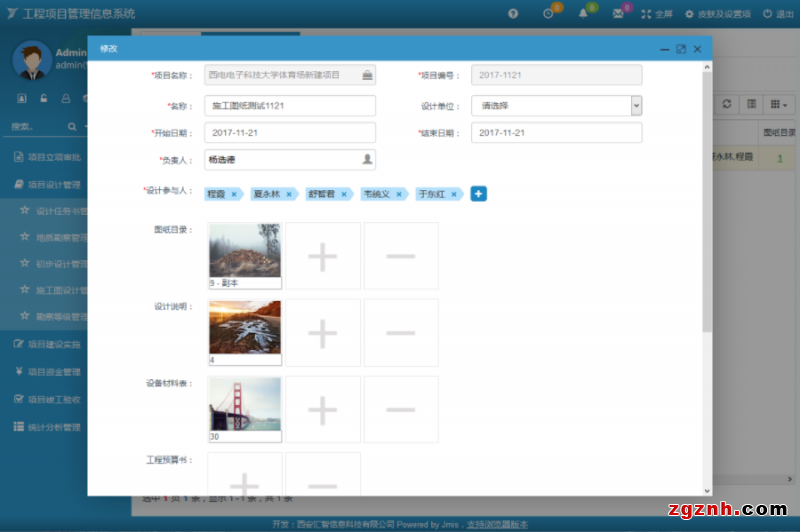The image size is (800, 532).
Task: Click the blue plus button to add participant
Action: point(478,194)
